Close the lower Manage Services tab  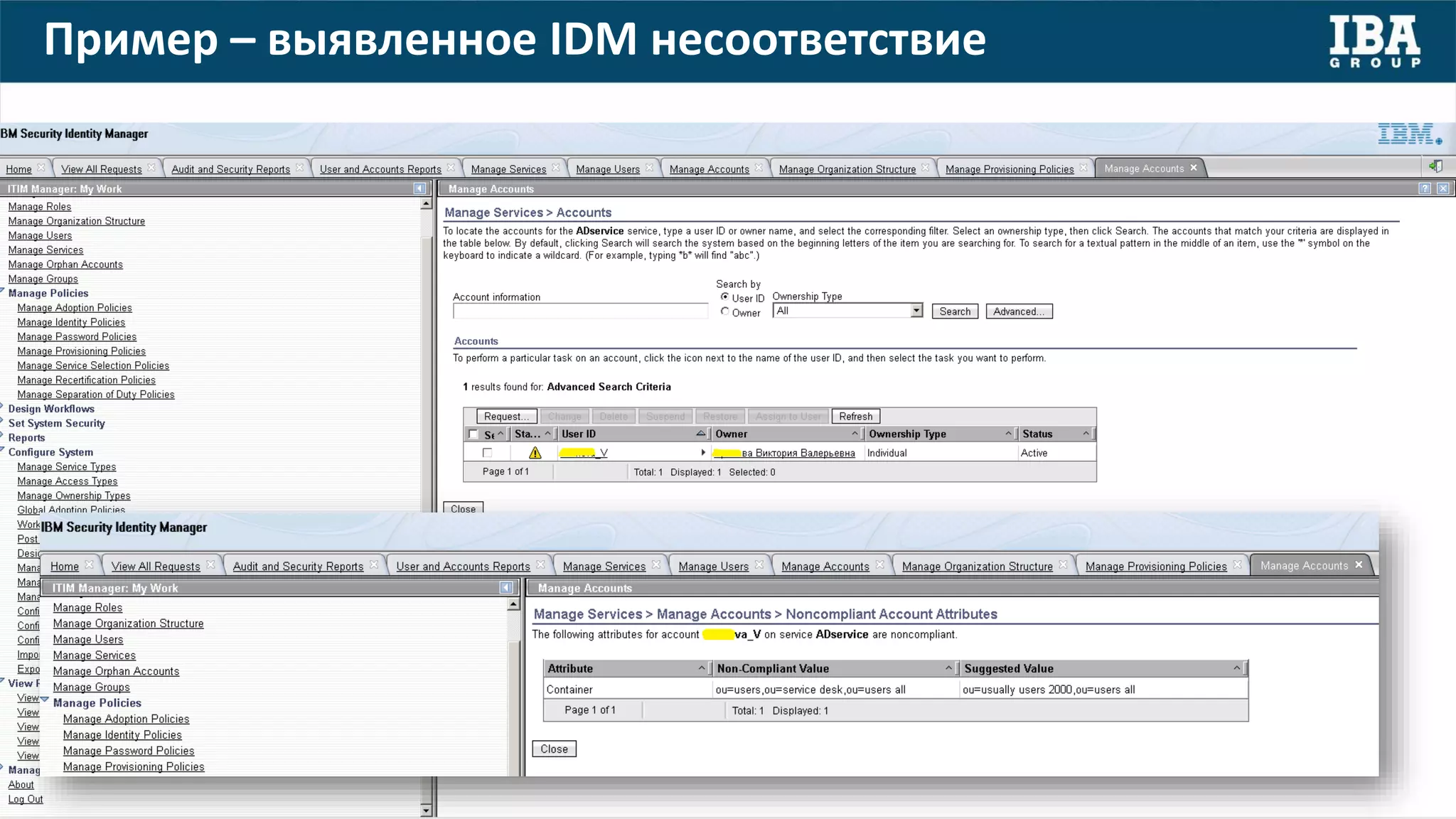coord(656,564)
